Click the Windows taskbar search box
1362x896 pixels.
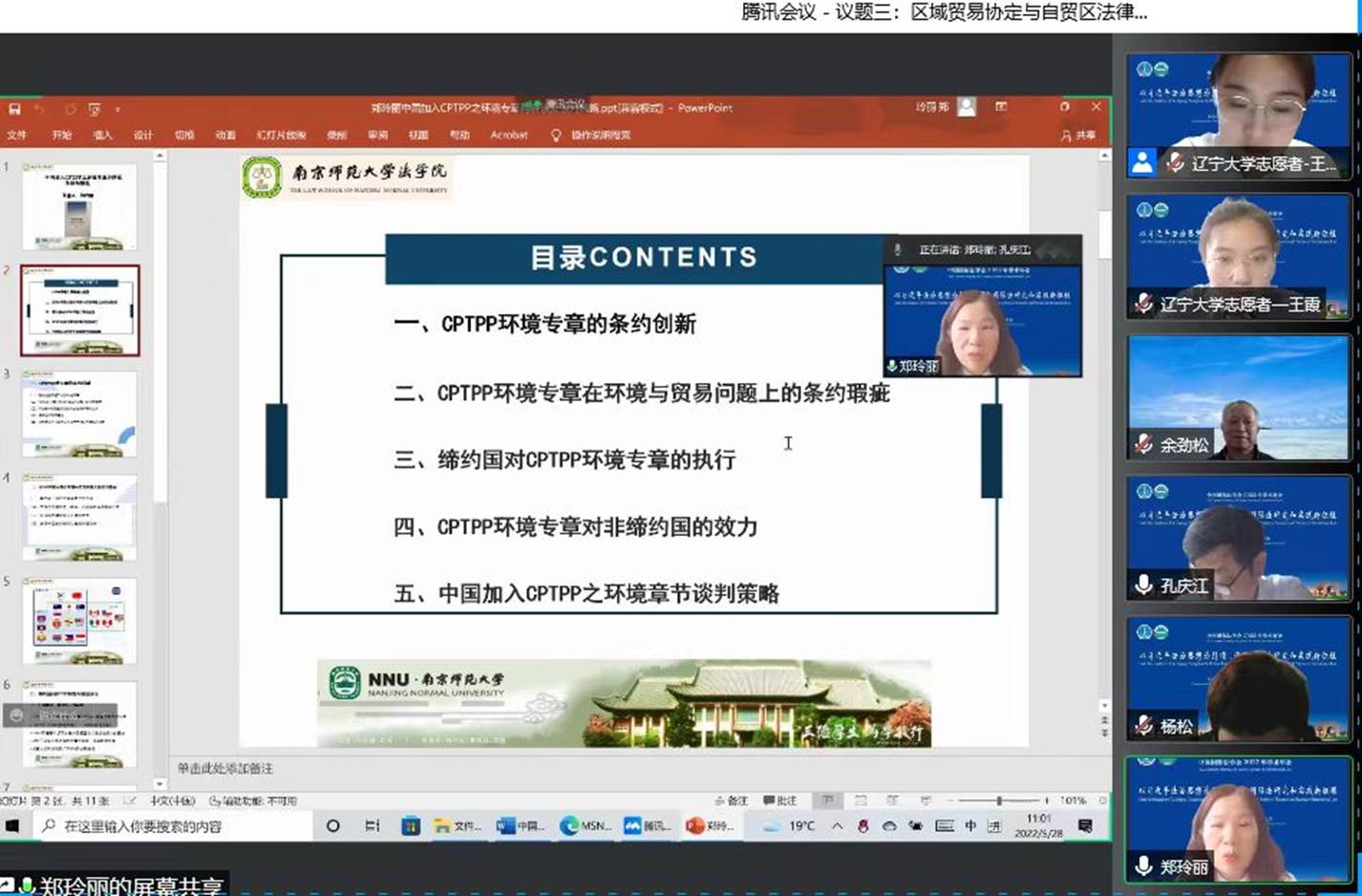[x=172, y=826]
